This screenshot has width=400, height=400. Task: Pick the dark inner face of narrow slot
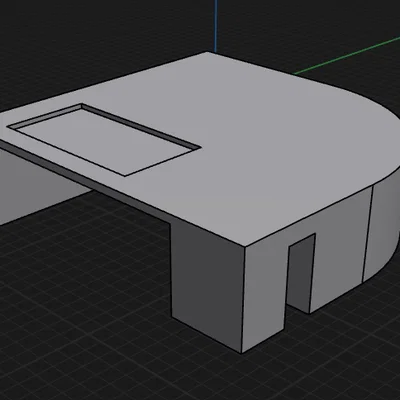pyautogui.click(x=300, y=273)
